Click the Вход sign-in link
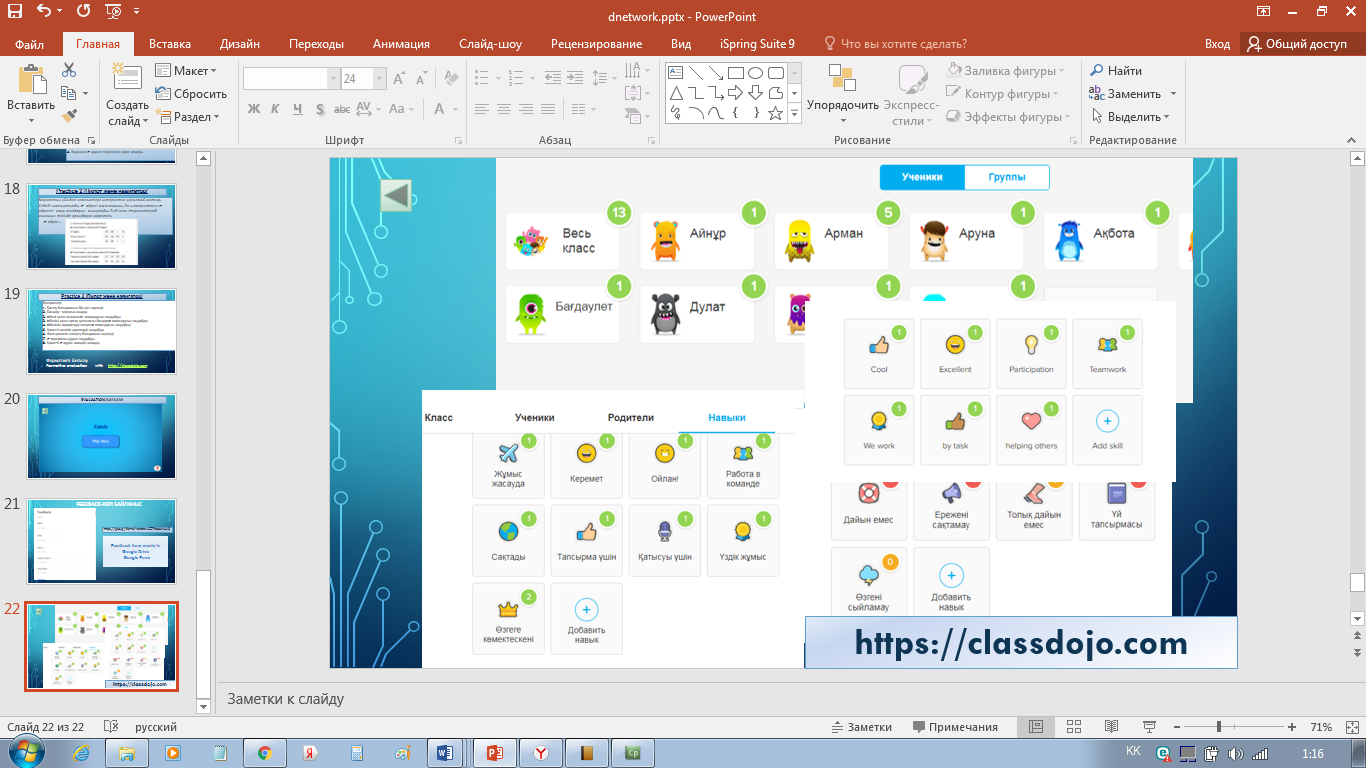 (x=1217, y=44)
